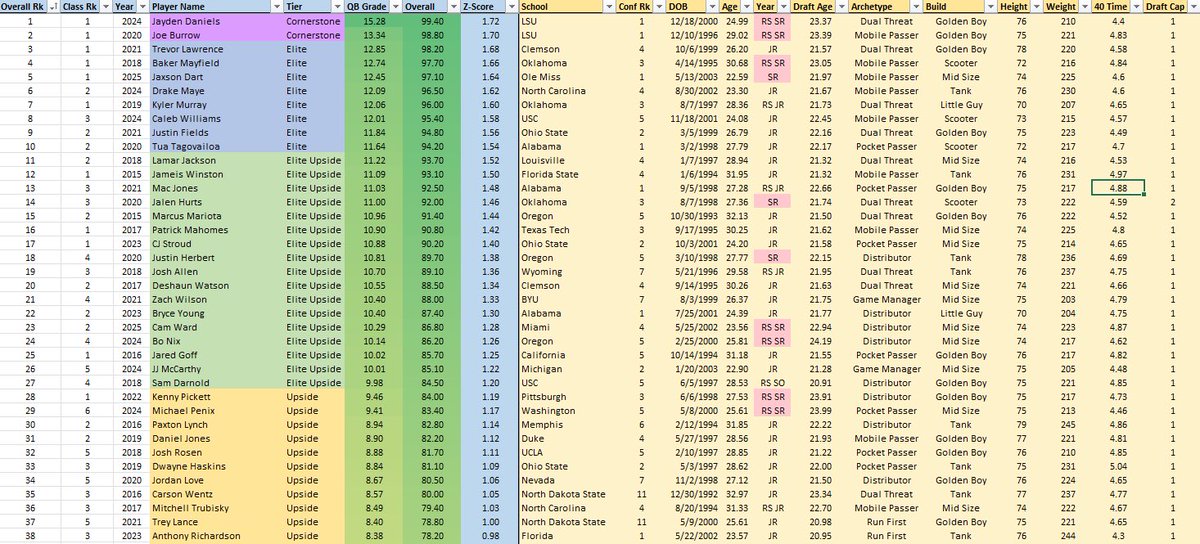The height and width of the screenshot is (544, 1200).
Task: Select the Caleb Williams name cell
Action: (x=215, y=118)
